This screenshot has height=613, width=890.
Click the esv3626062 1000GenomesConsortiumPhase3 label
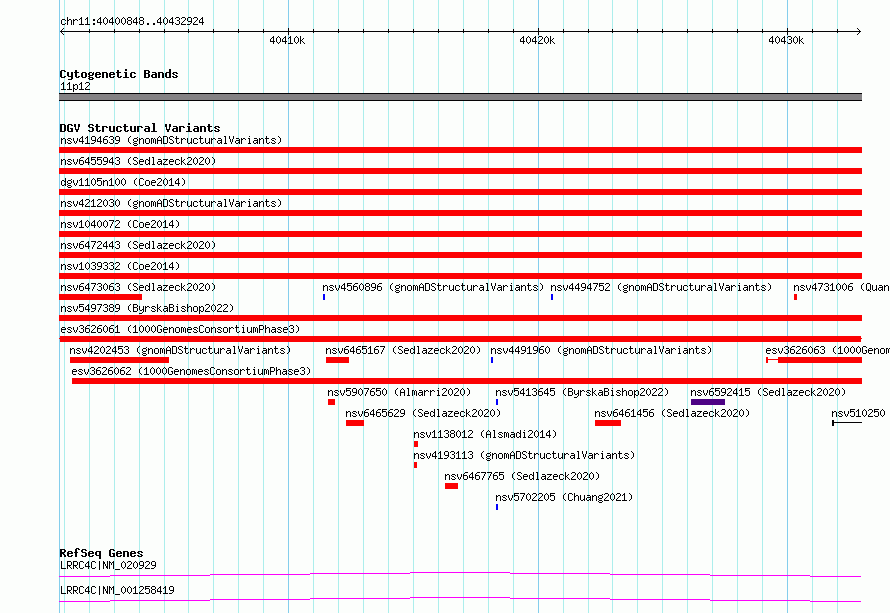191,371
